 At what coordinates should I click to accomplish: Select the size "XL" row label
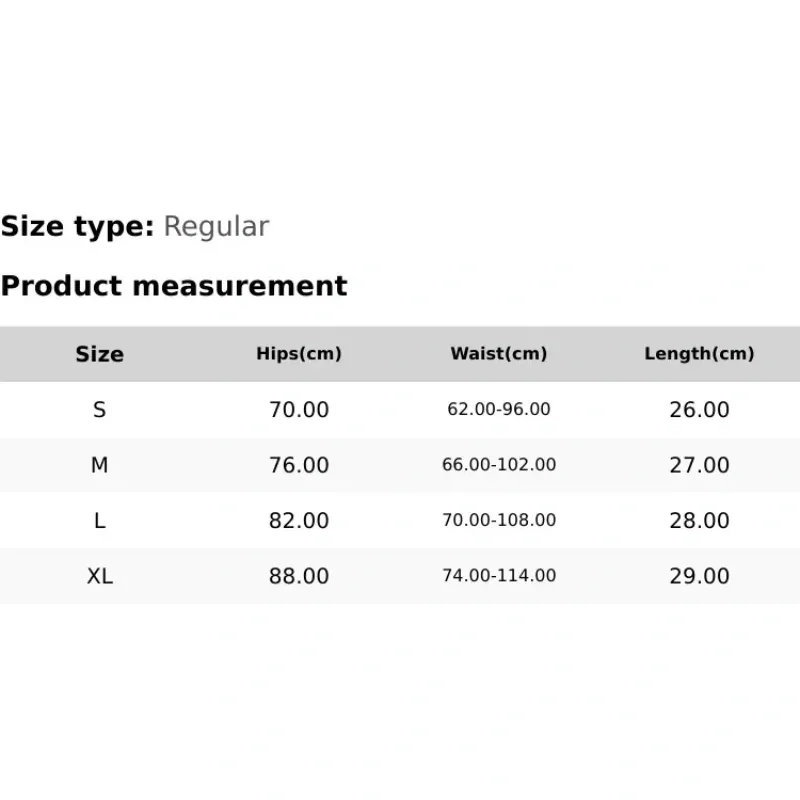99,576
